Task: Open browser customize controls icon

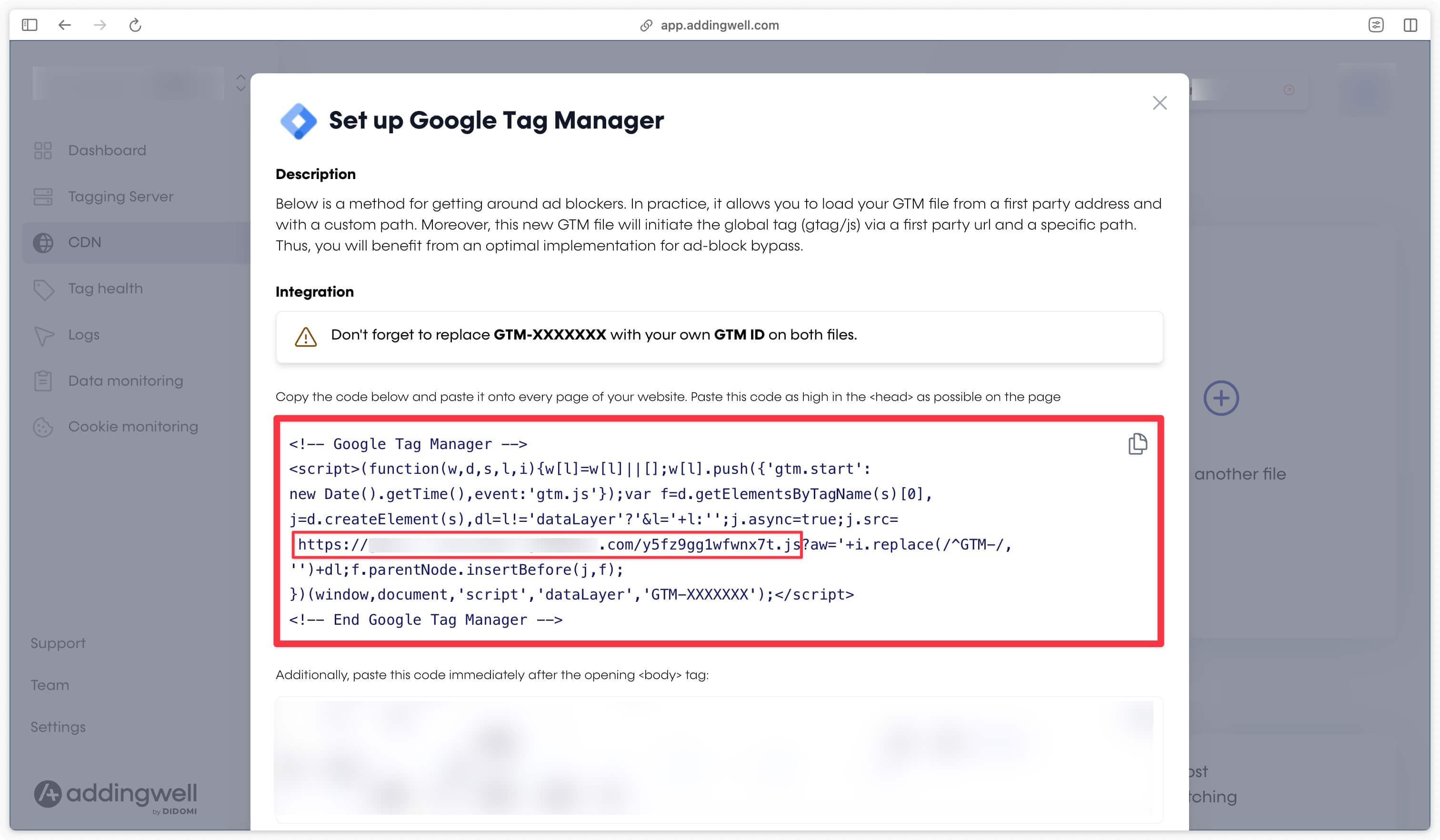Action: [x=1376, y=25]
